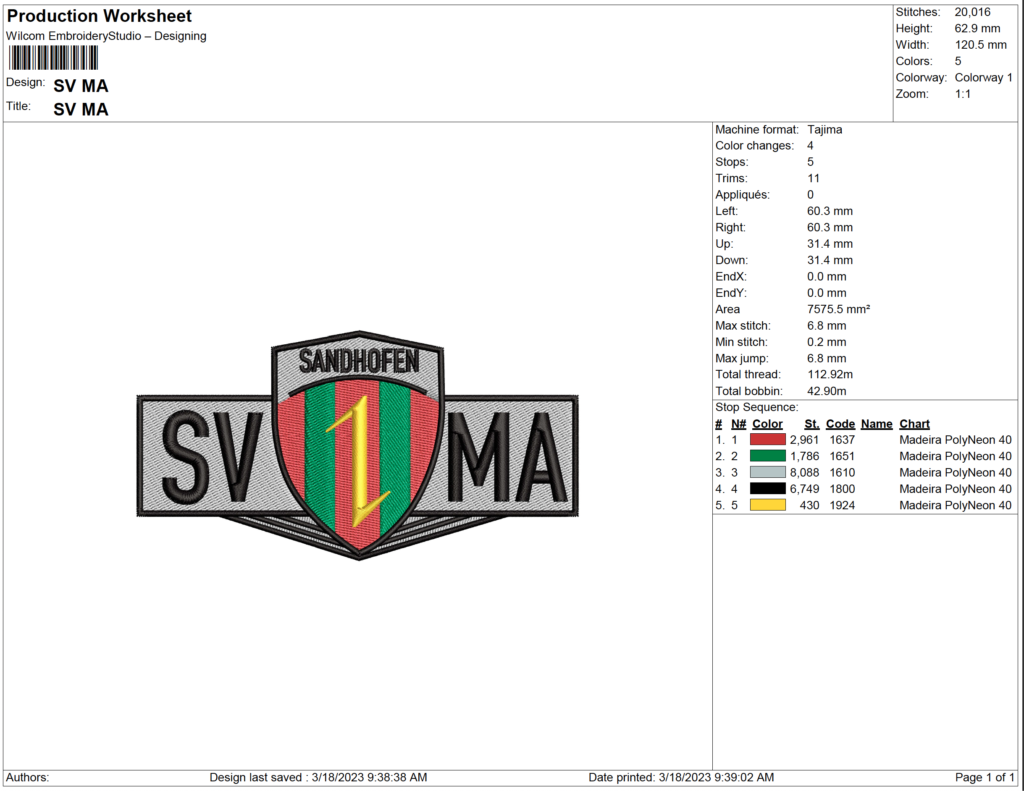This screenshot has height=791, width=1024.
Task: Select the black thread color swatch
Action: coord(767,489)
